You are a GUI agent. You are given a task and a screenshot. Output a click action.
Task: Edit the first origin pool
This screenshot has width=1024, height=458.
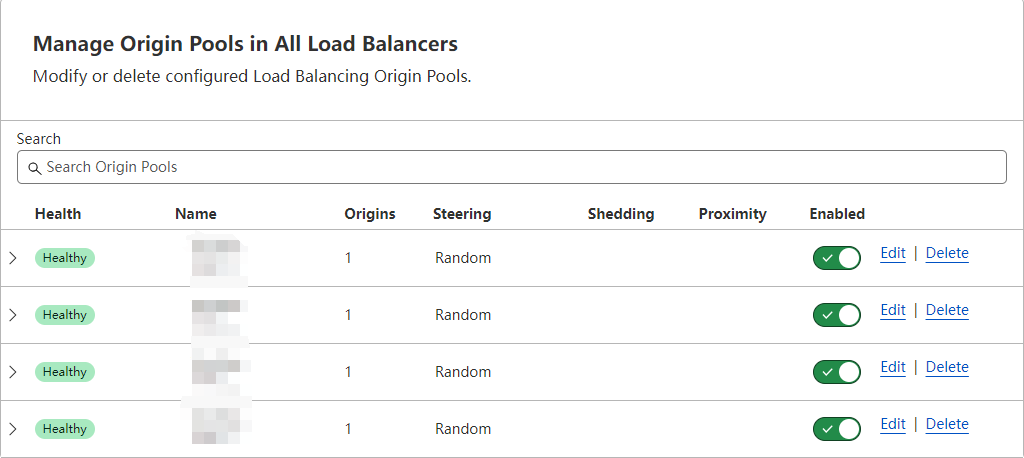893,253
